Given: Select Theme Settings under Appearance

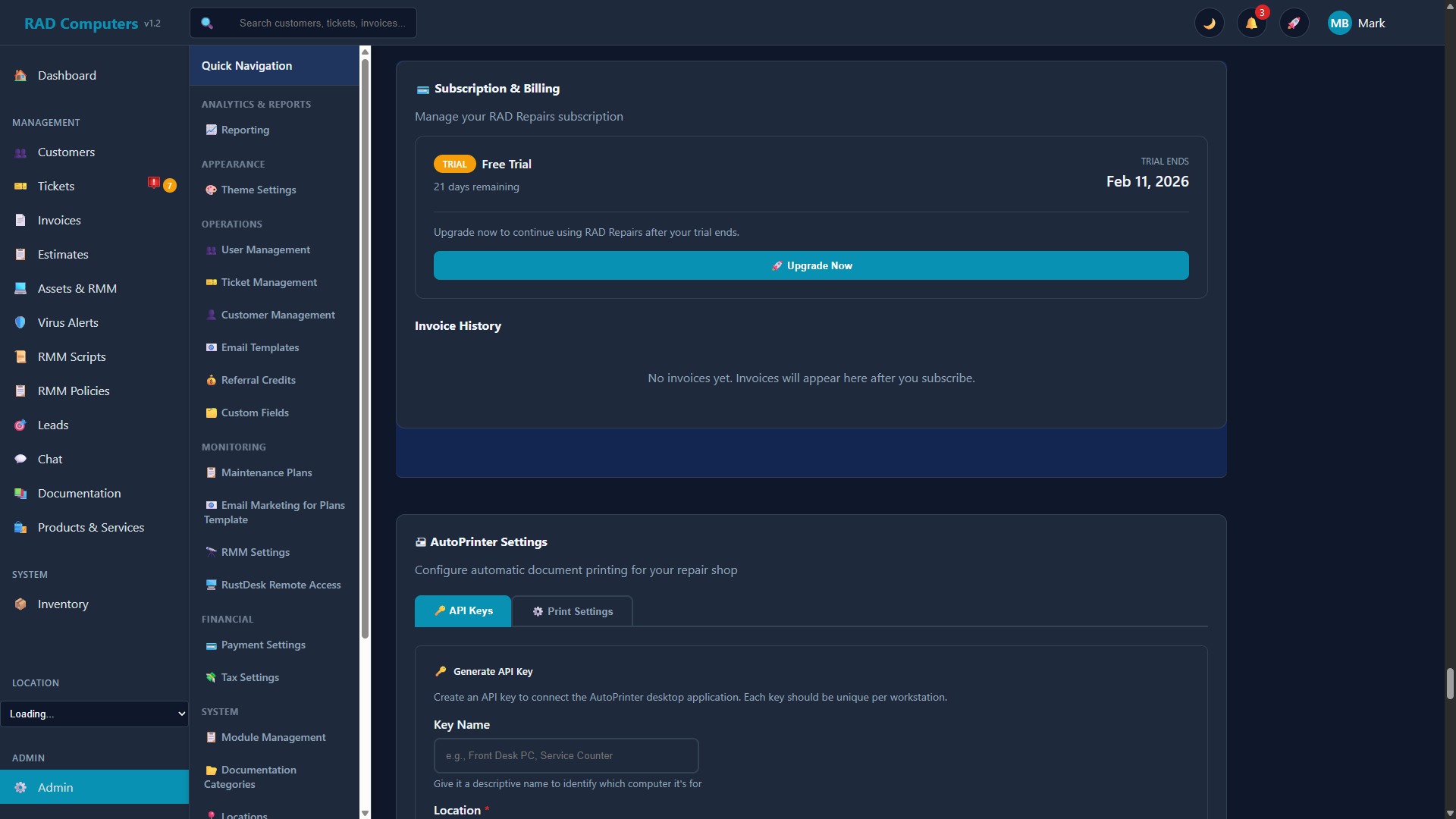Looking at the screenshot, I should pyautogui.click(x=258, y=190).
